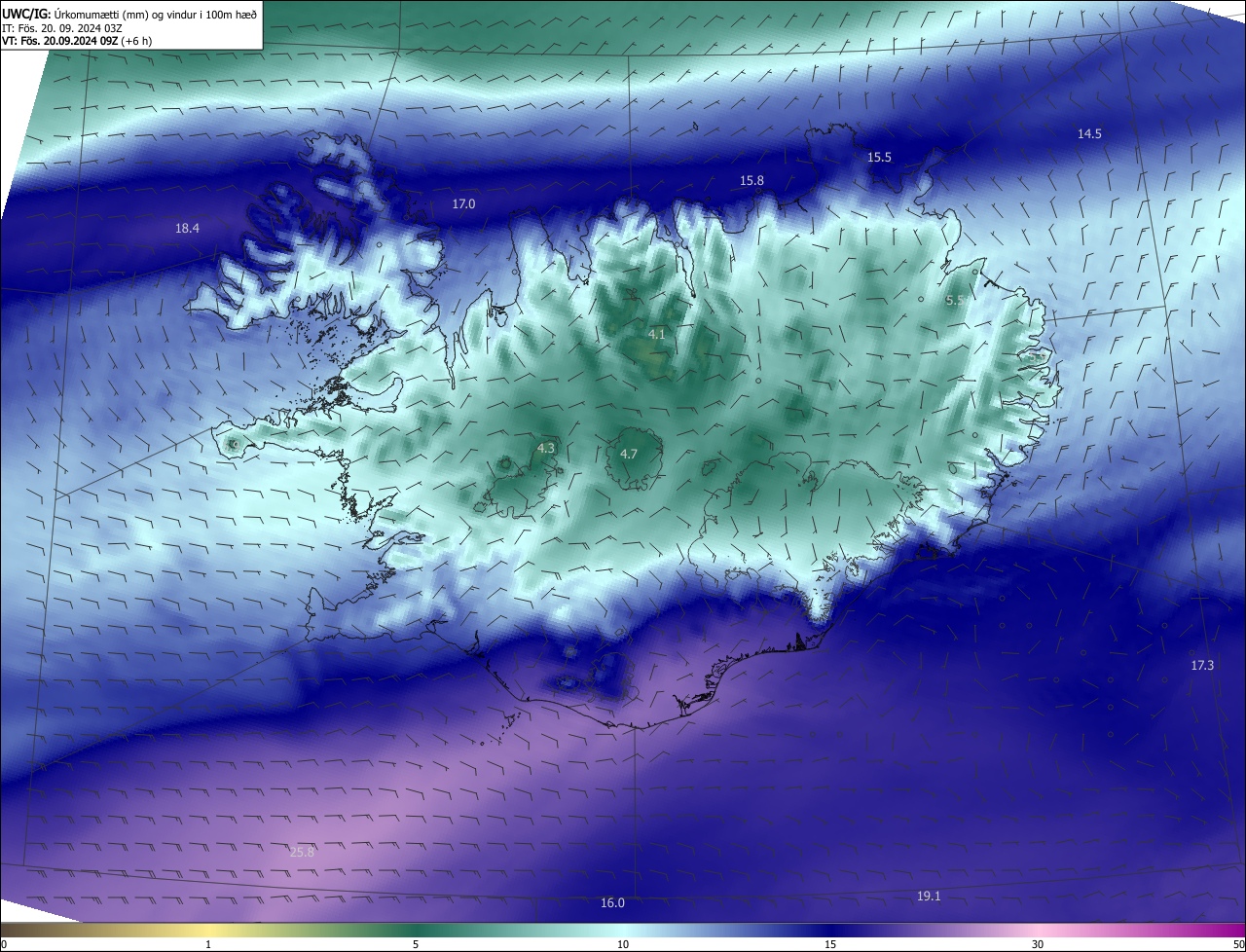
Task: Click the 4.7 value inside the glacier outline
Action: [629, 455]
